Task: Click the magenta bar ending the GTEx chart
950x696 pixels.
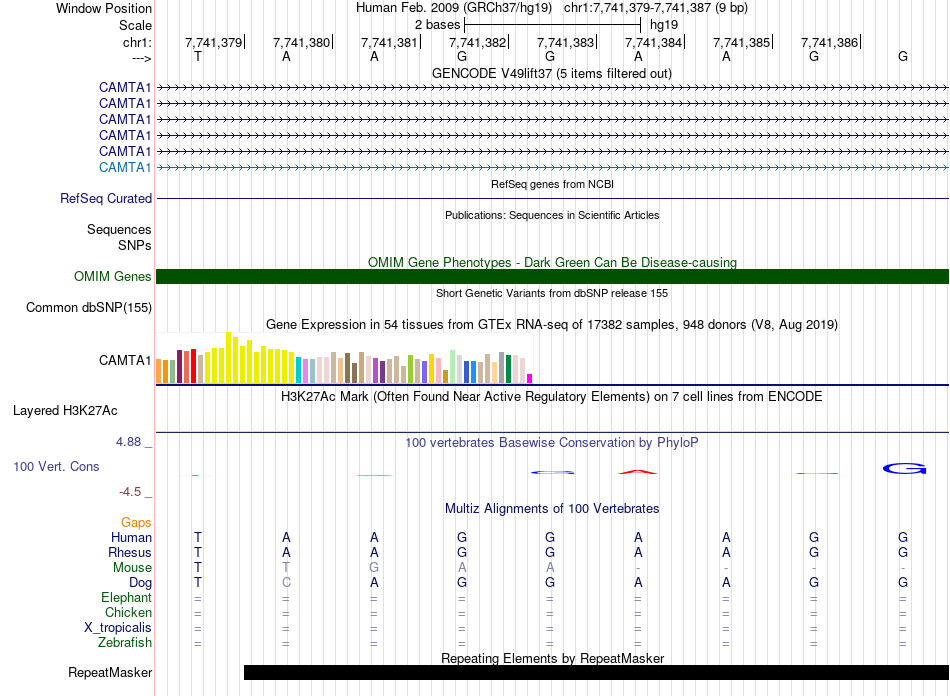Action: [x=529, y=377]
